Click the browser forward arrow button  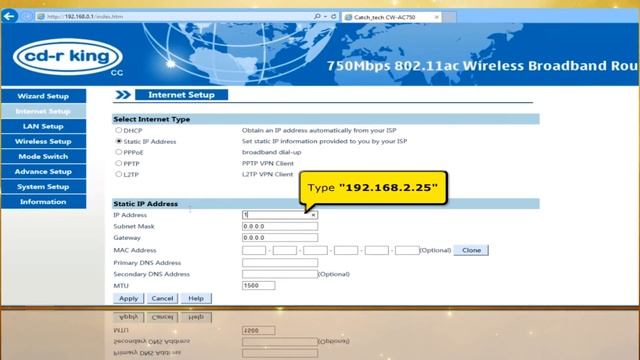27,16
